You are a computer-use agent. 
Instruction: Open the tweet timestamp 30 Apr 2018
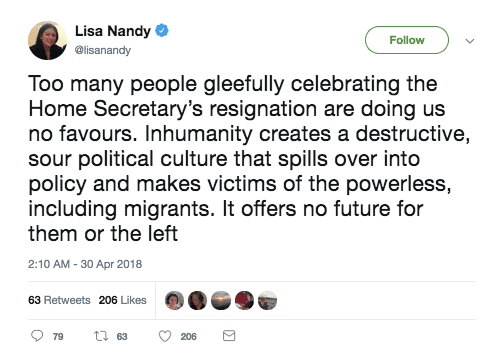tap(85, 264)
